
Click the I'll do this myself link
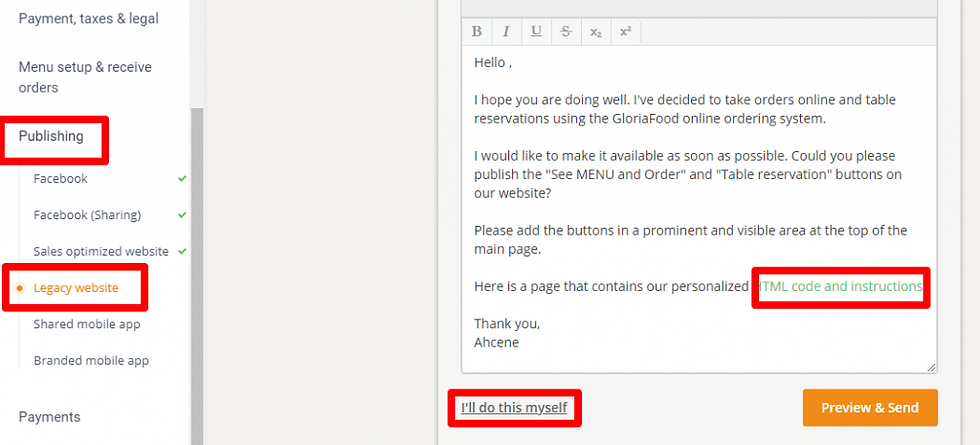click(514, 408)
